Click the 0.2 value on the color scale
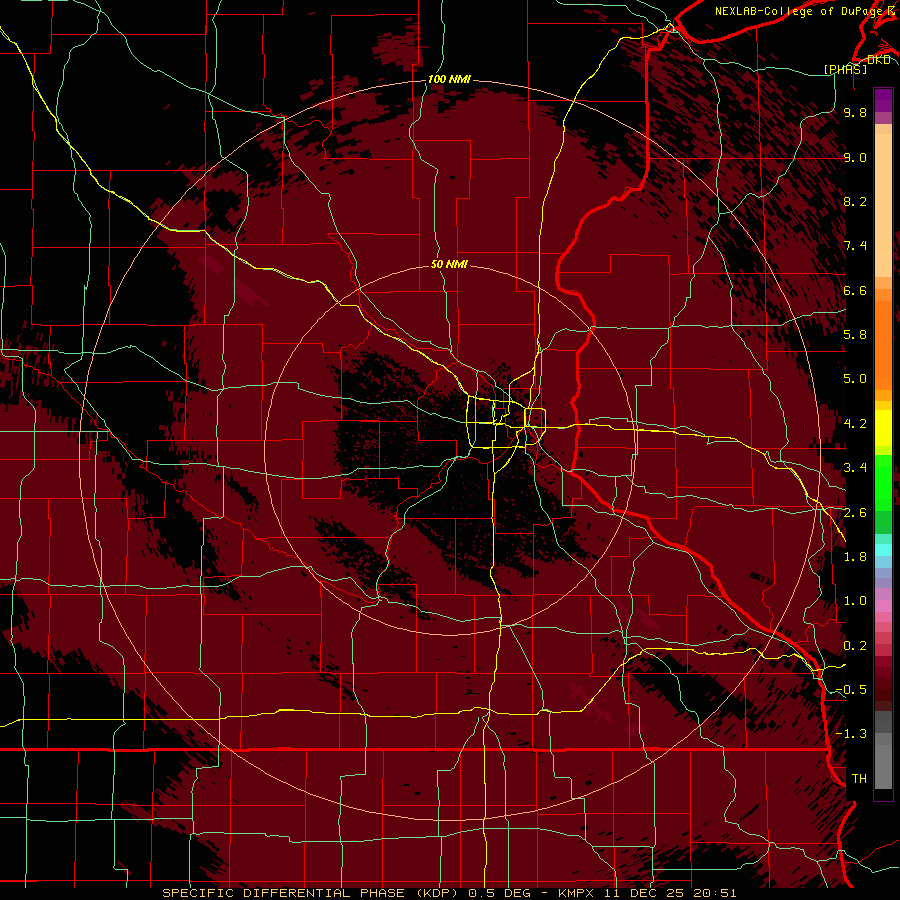Screen dimensions: 900x900 [x=855, y=646]
